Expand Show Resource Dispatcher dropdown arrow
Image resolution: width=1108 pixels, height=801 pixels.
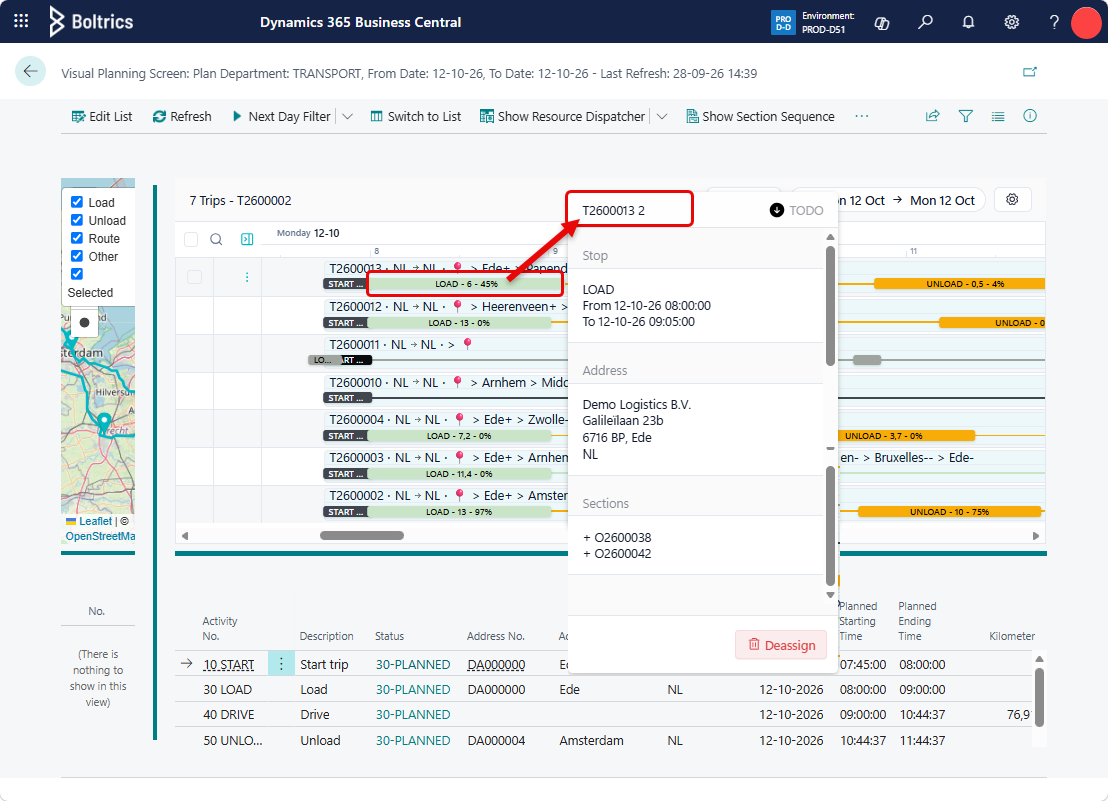coord(662,117)
